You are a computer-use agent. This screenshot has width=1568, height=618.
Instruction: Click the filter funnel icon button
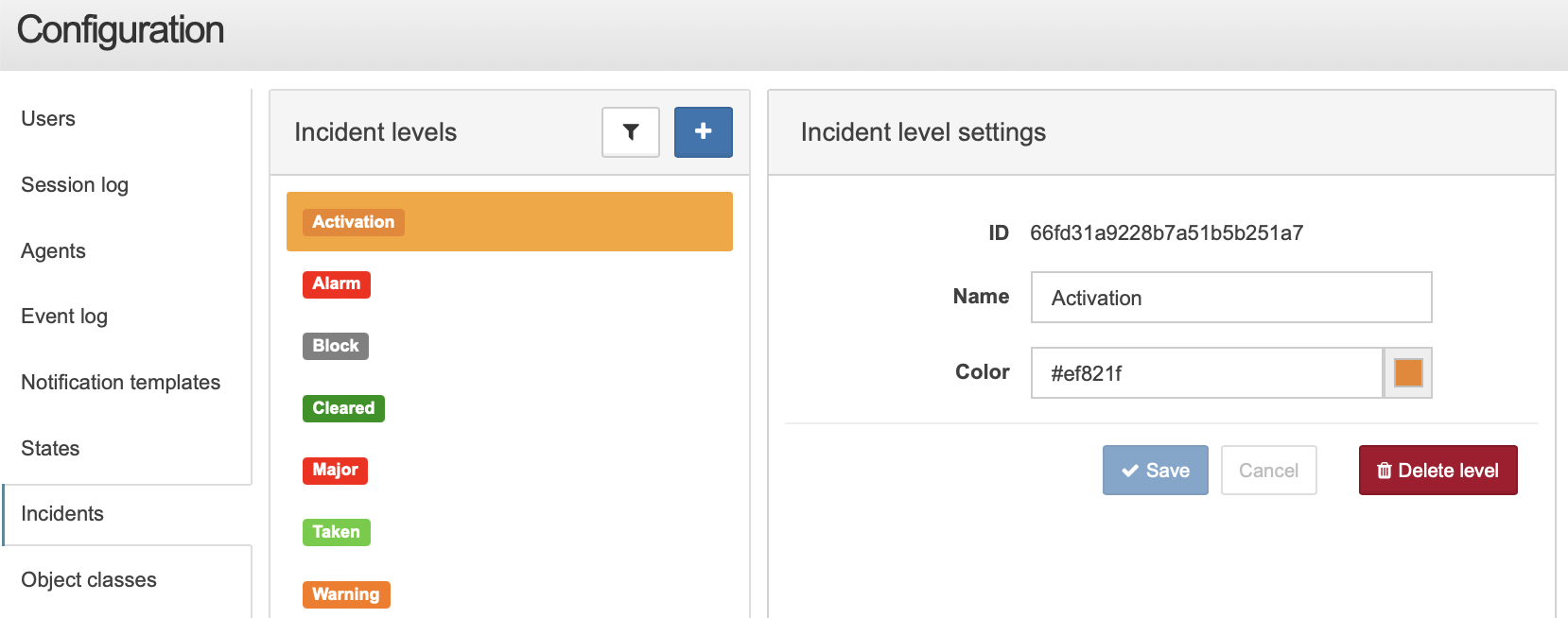pos(631,132)
